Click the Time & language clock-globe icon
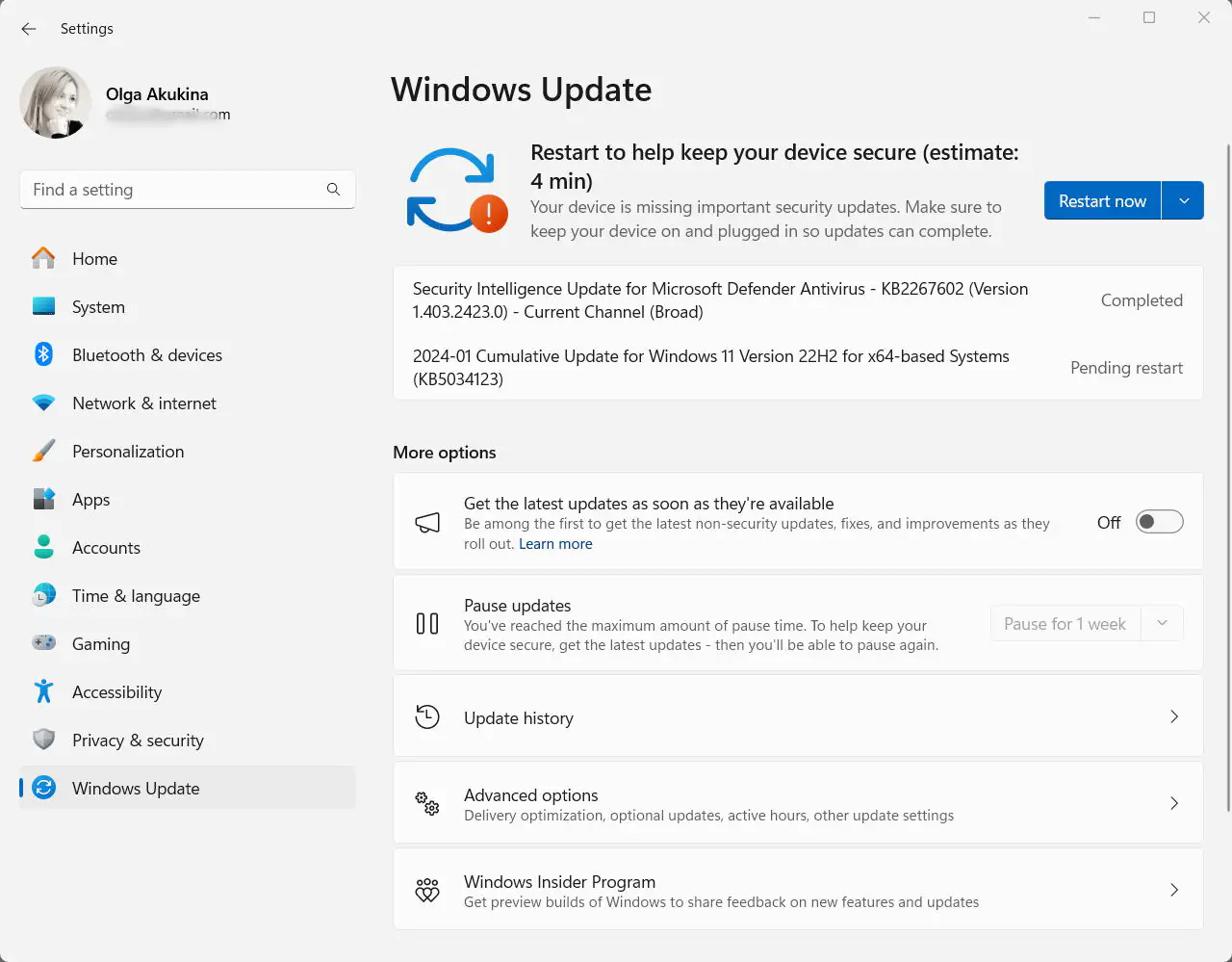This screenshot has height=962, width=1232. coord(43,595)
